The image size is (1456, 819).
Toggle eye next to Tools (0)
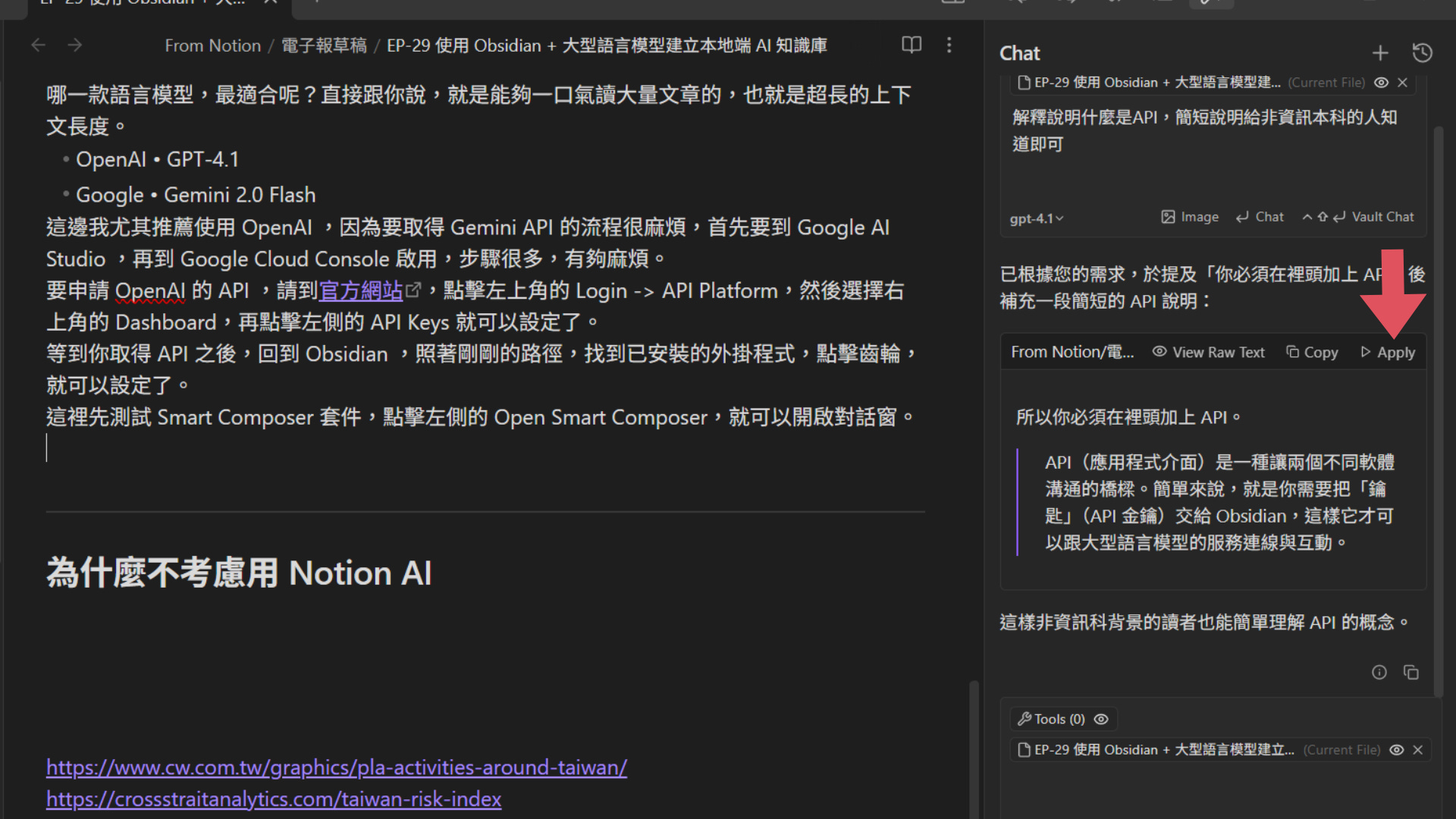1101,719
